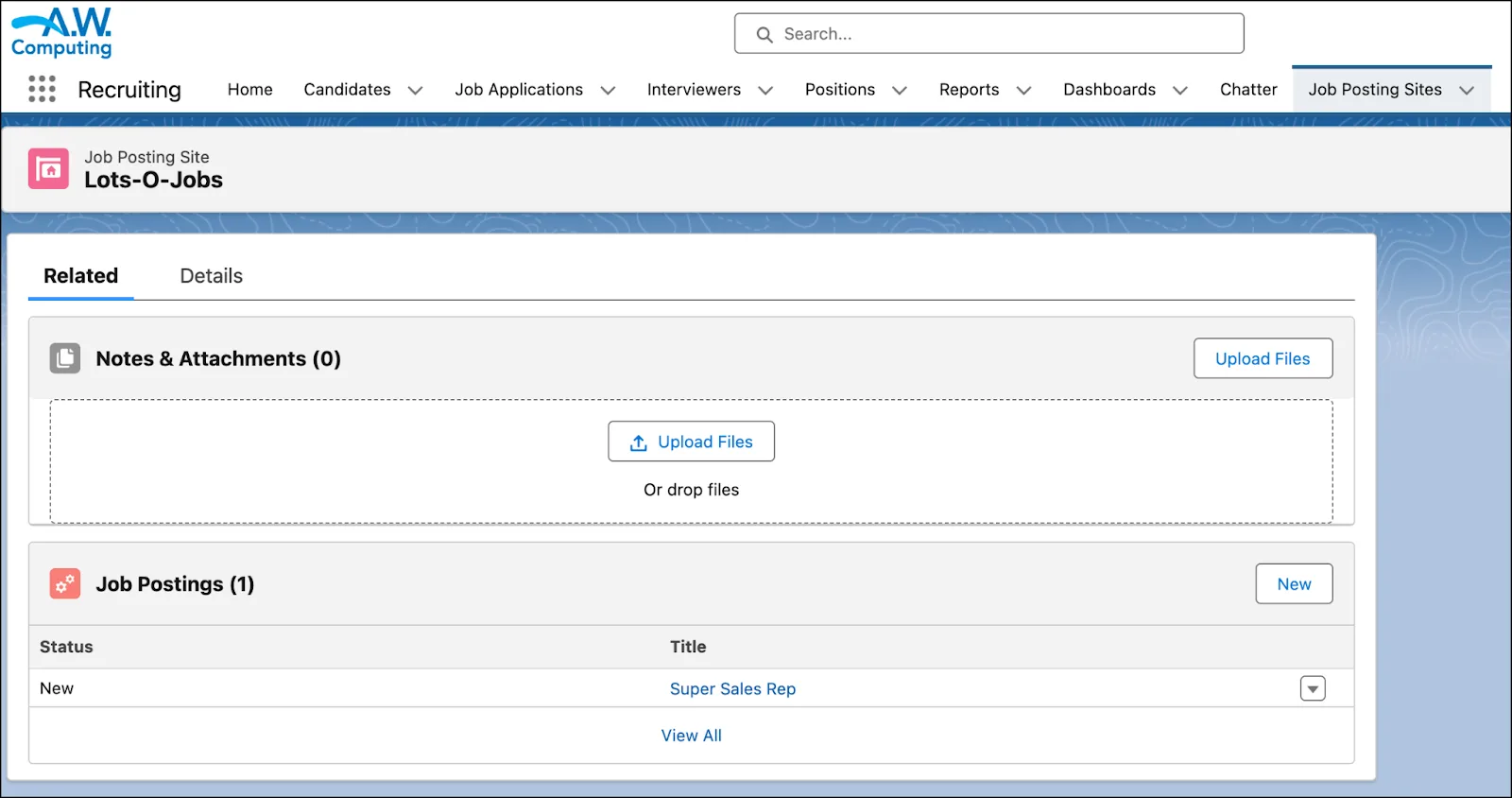Screen dimensions: 1512x798
Task: Go to the Home tab
Action: pos(250,89)
